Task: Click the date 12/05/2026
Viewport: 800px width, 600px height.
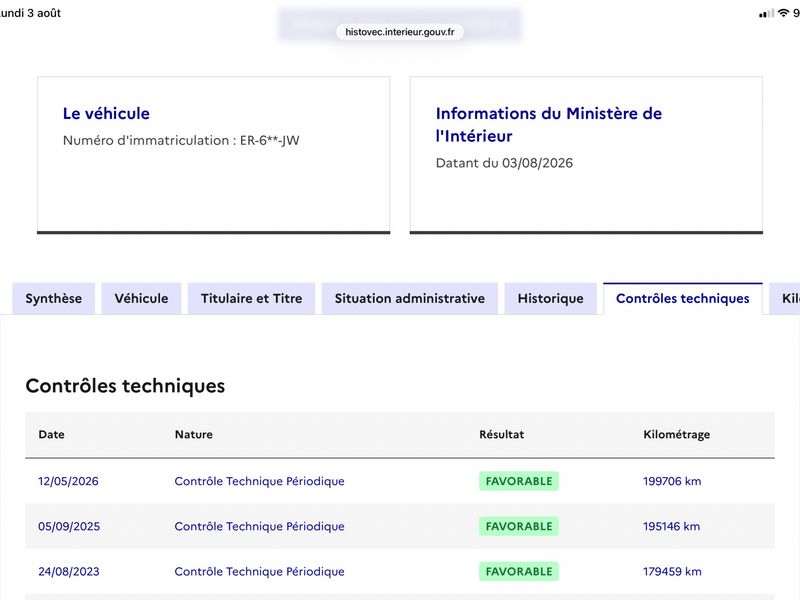Action: tap(68, 481)
